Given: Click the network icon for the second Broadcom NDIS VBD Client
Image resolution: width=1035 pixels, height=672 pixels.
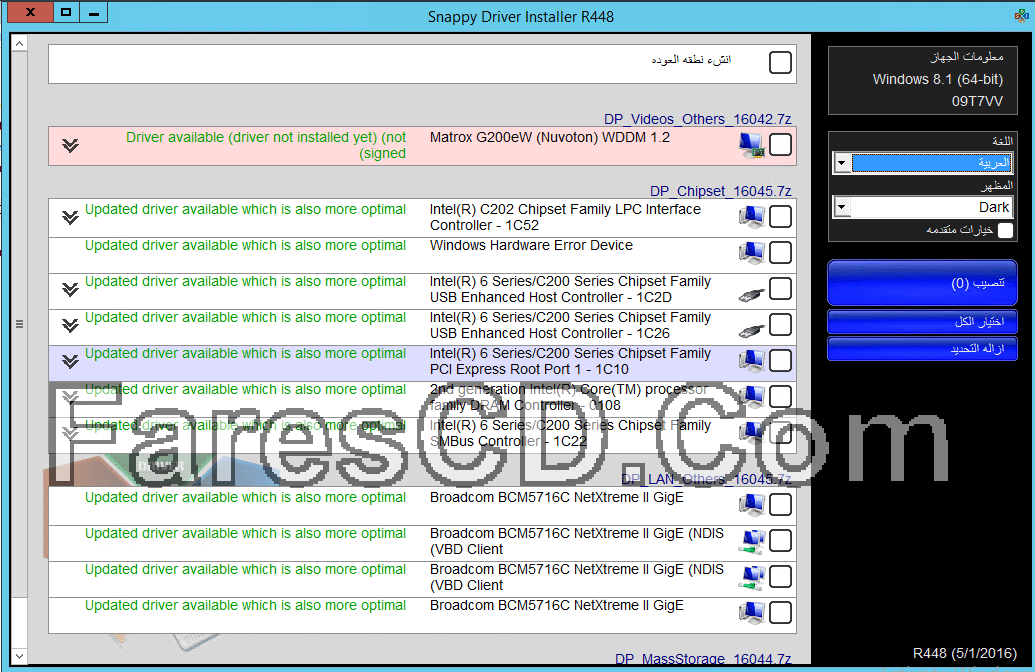Looking at the screenshot, I should [751, 577].
